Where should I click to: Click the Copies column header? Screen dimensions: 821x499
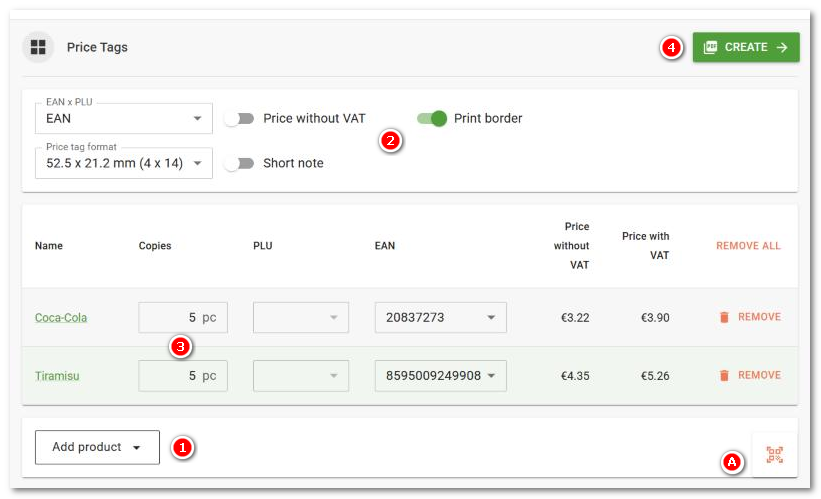click(155, 246)
